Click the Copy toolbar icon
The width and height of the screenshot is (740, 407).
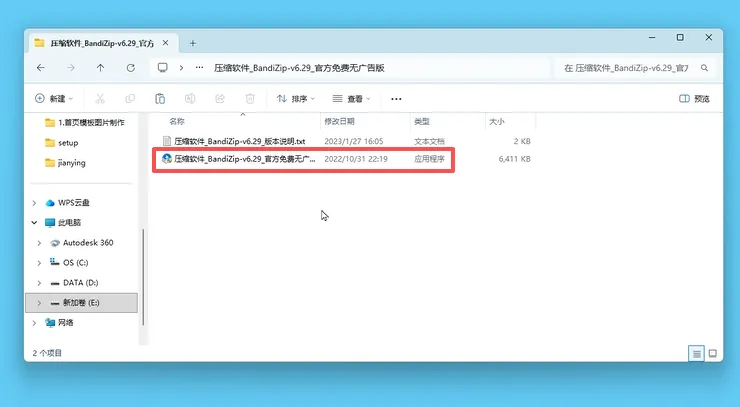[130, 99]
